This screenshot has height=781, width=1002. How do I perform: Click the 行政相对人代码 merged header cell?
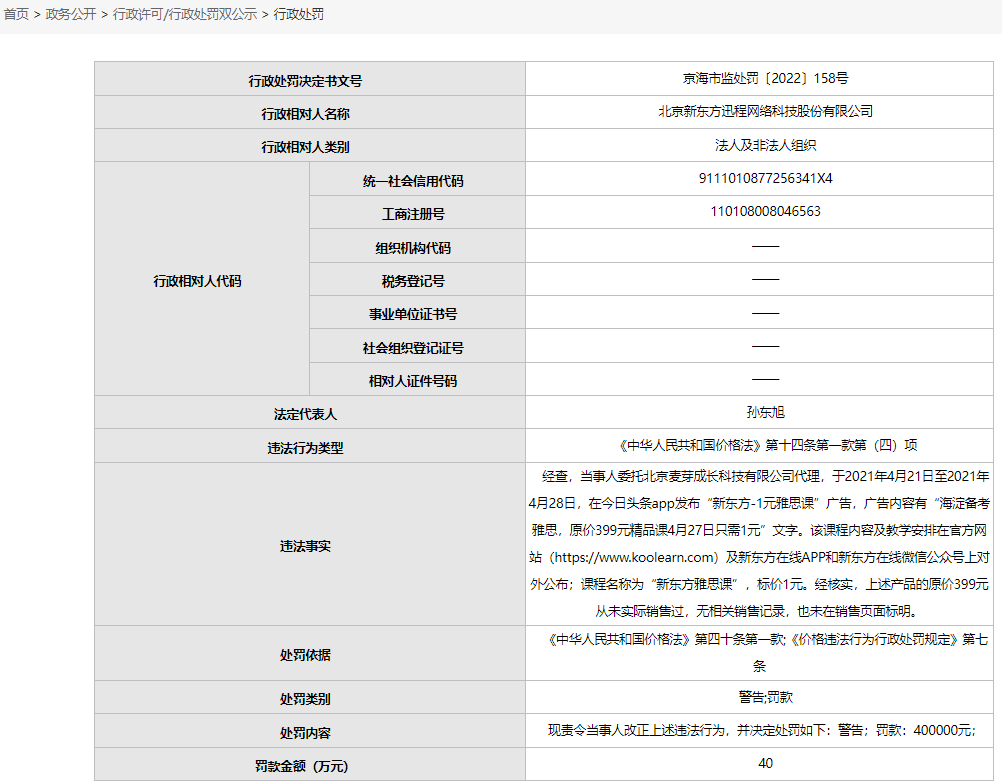tap(197, 281)
